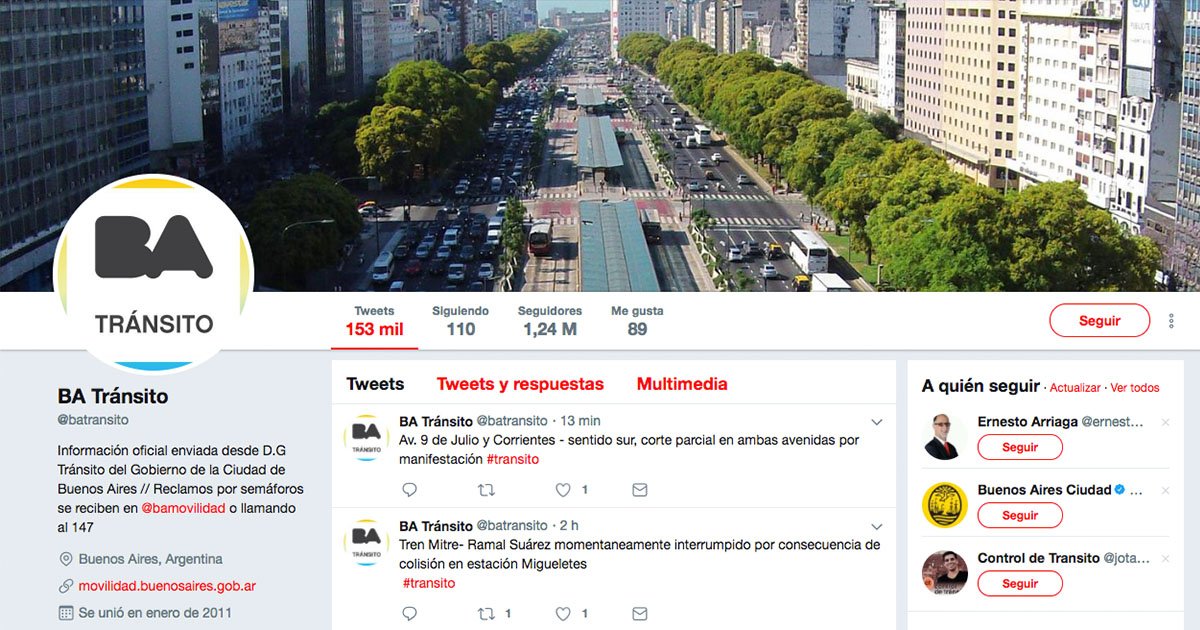Reply to the Av. 9 de Julio tweet

point(409,490)
